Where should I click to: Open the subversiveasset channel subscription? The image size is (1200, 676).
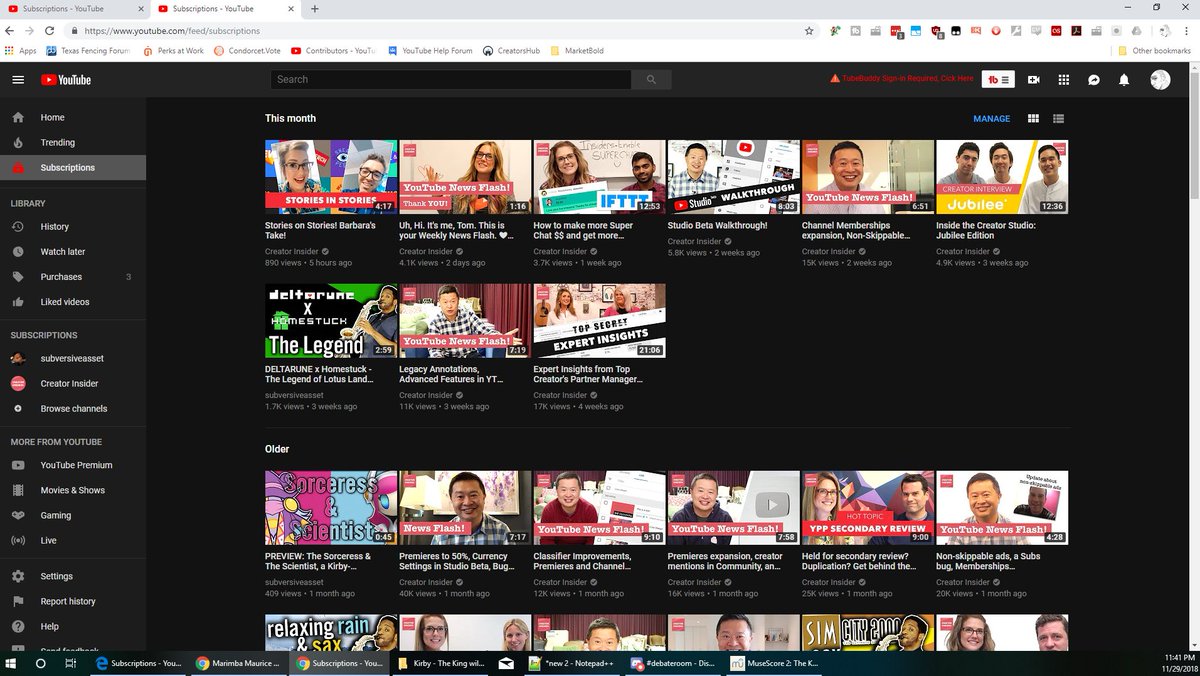pyautogui.click(x=73, y=359)
